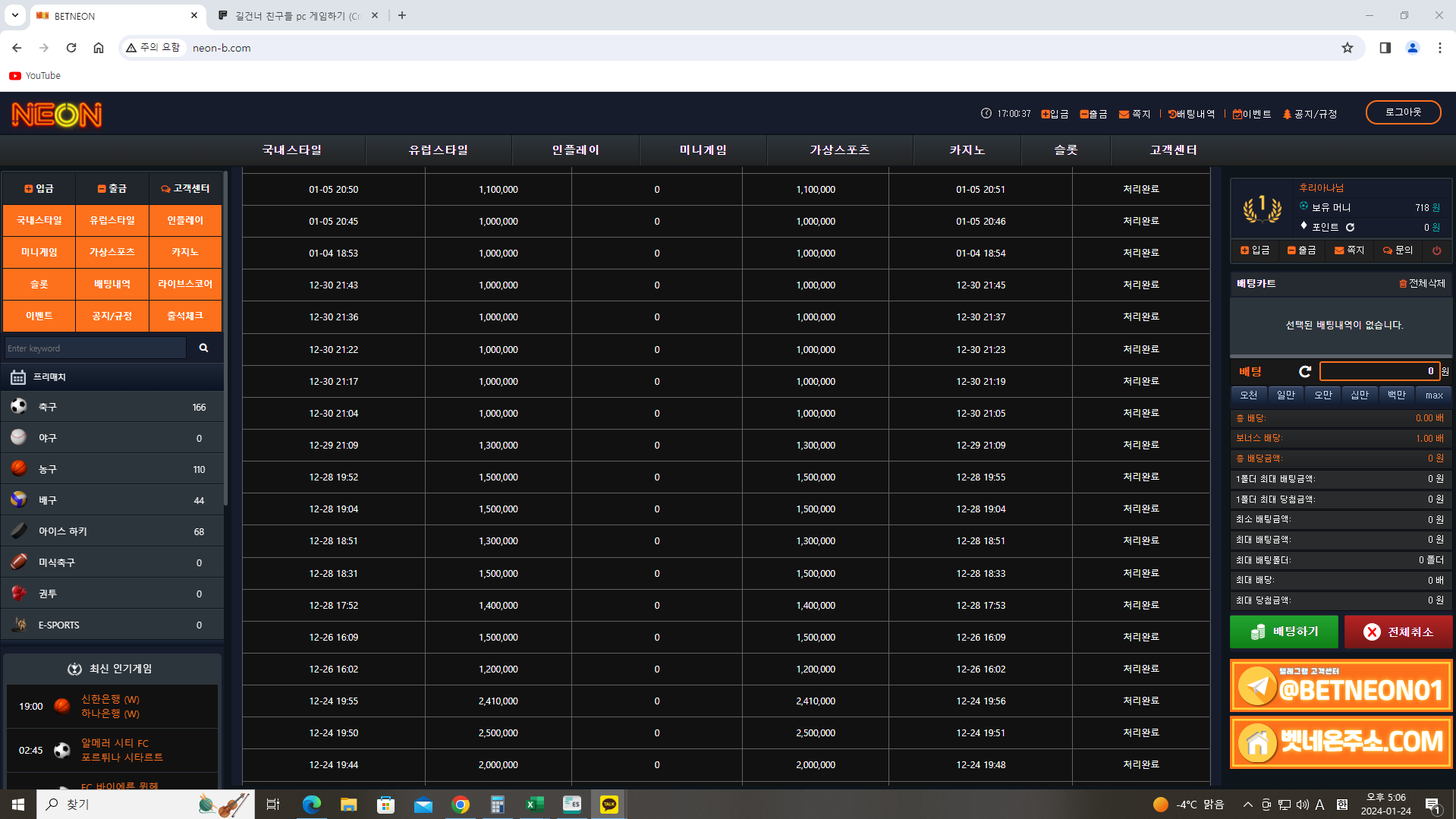Open KakaoTalk from the taskbar
This screenshot has height=819, width=1456.
tap(609, 804)
